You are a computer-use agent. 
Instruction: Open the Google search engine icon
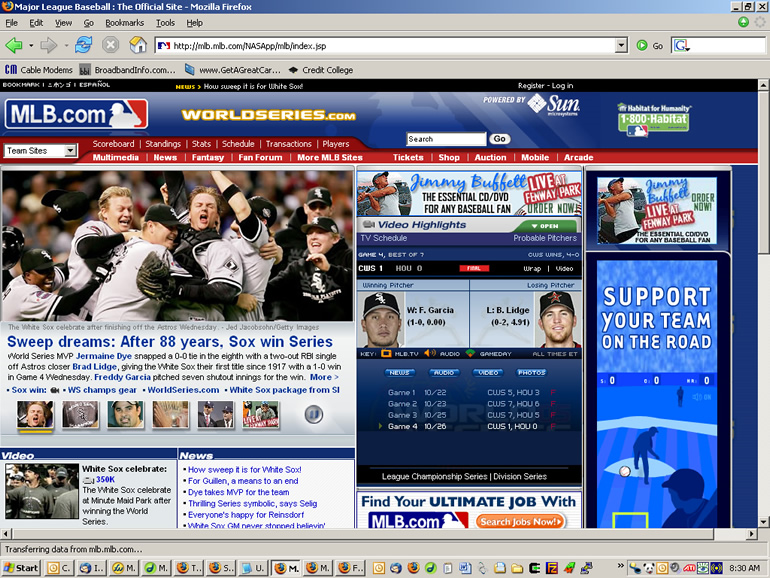(682, 46)
